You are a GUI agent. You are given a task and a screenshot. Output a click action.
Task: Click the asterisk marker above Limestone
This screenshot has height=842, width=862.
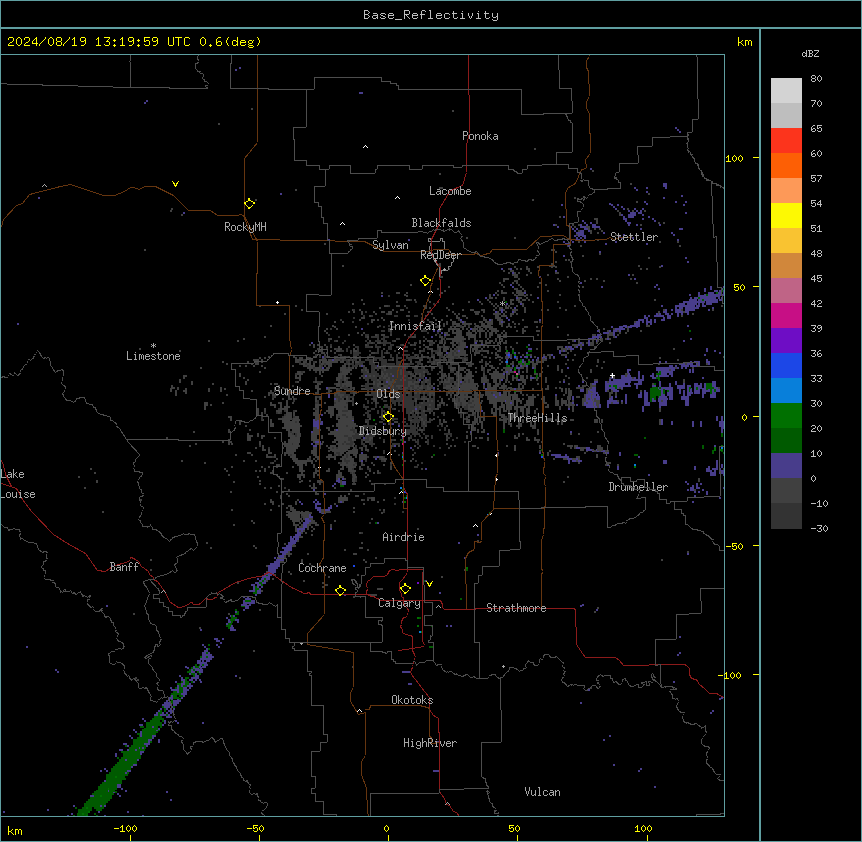[x=153, y=346]
